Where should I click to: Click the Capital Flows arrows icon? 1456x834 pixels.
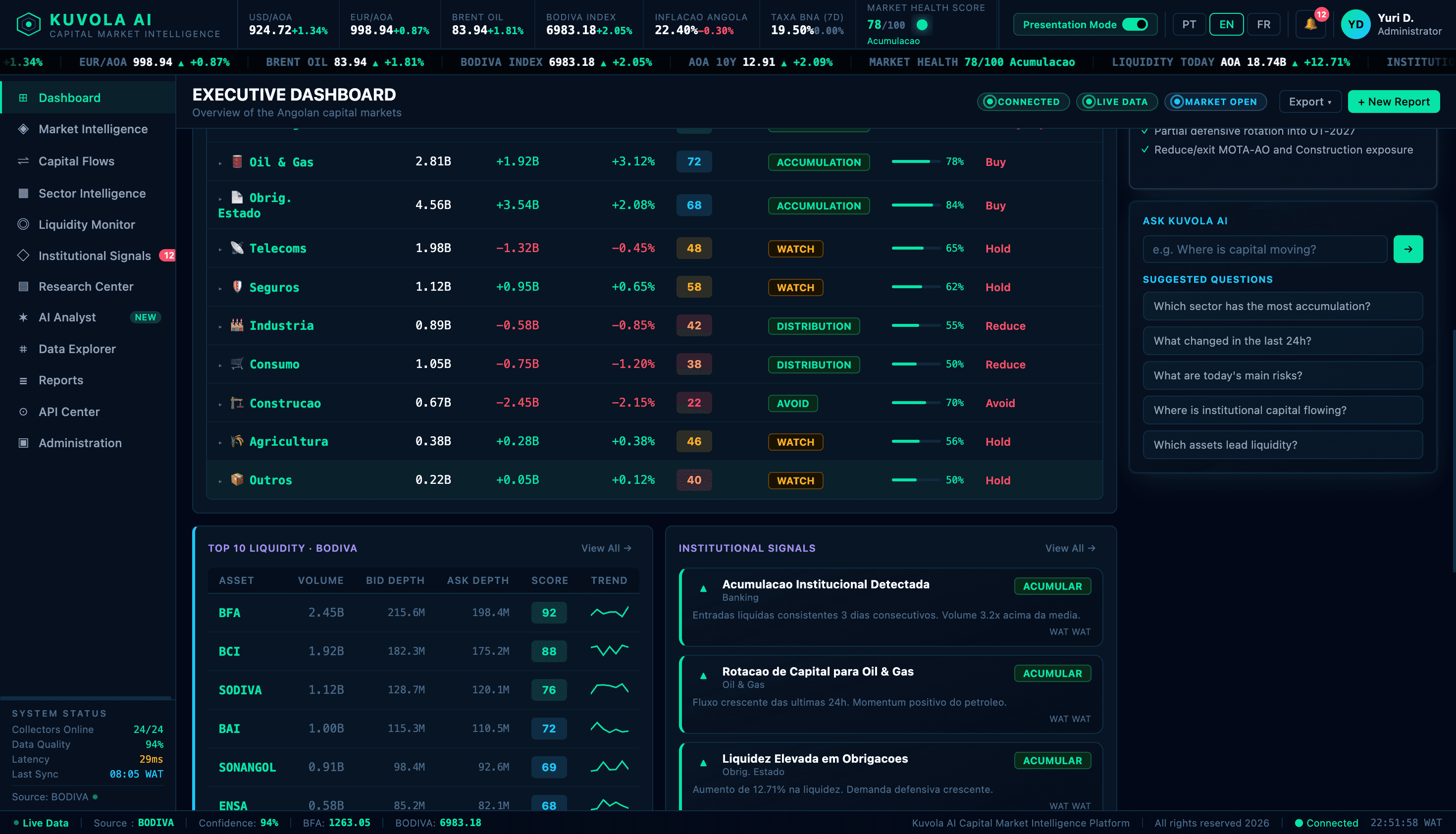click(x=23, y=161)
